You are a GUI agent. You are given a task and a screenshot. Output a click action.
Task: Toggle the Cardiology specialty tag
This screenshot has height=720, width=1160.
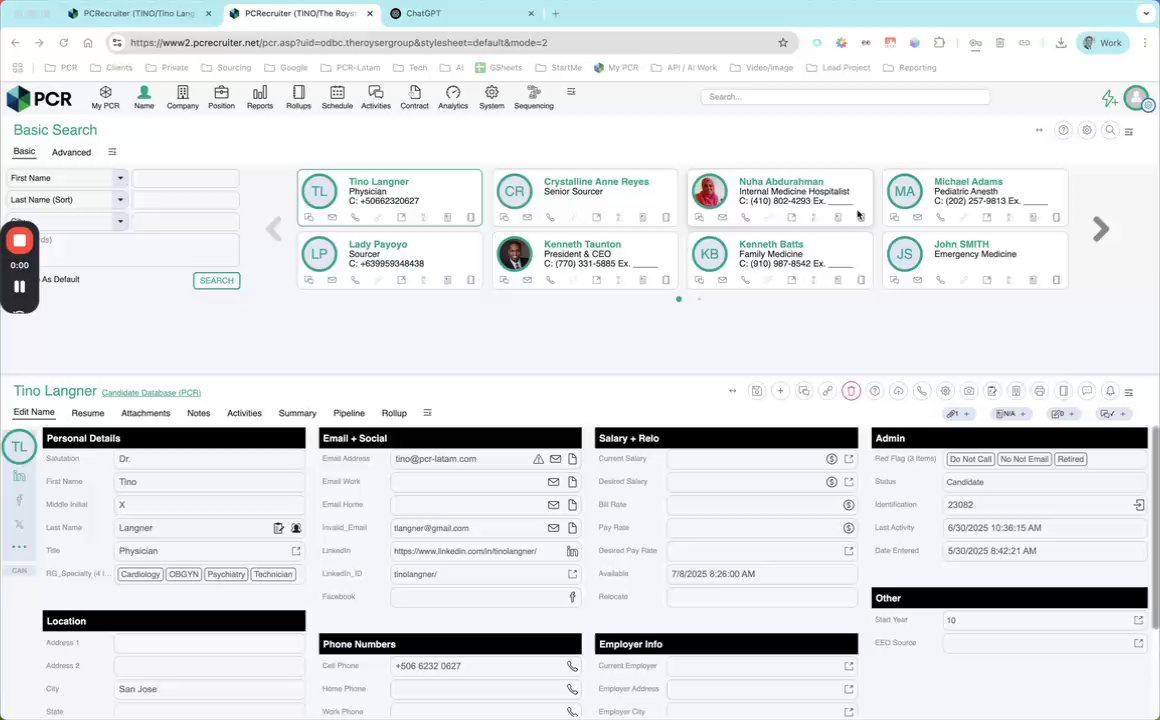[141, 574]
